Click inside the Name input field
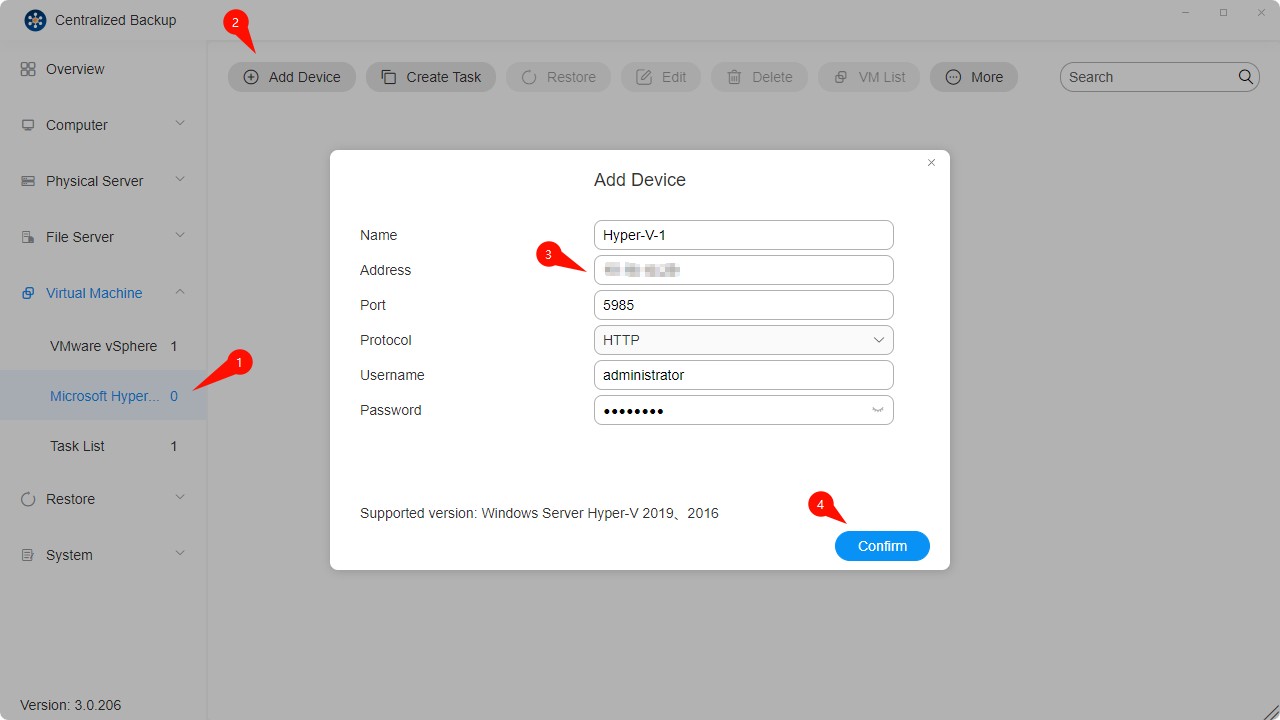Screen dimensions: 1280x720 (743, 234)
